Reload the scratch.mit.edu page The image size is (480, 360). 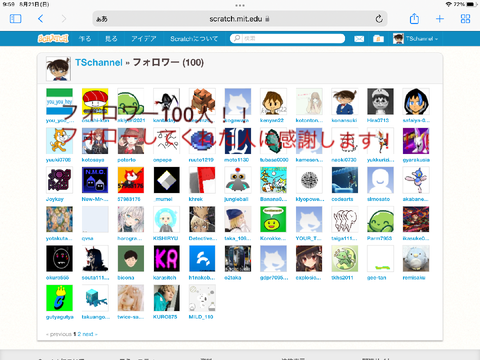pos(379,19)
